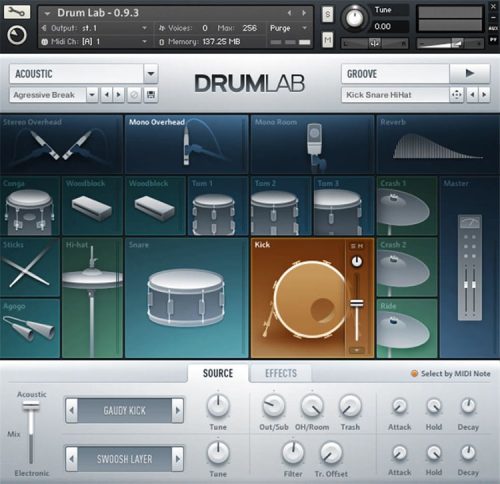Screen dimensions: 500x484
Task: Select the Tom 3 drum pad
Action: [x=344, y=206]
